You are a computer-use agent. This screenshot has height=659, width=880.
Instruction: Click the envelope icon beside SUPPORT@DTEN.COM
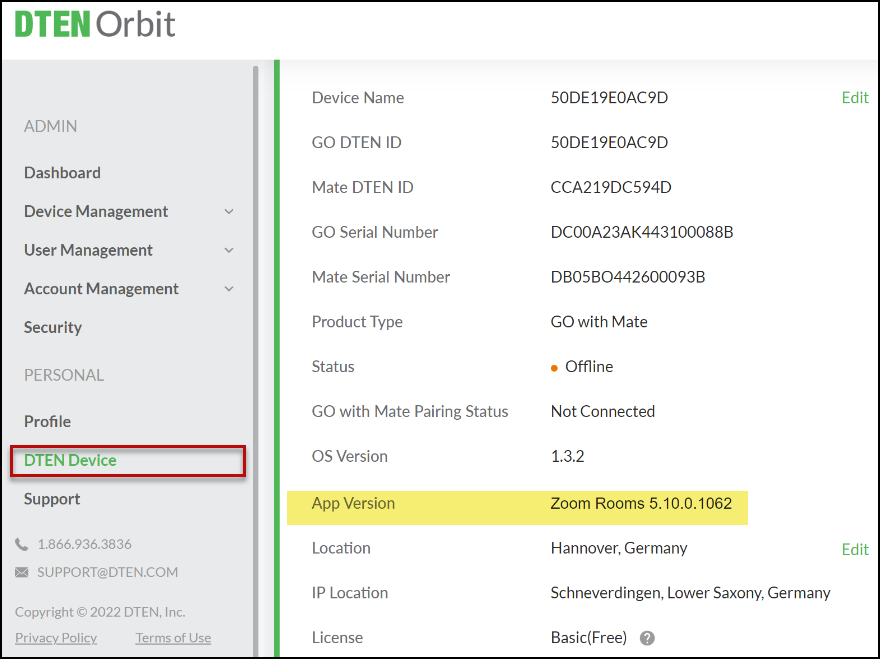coord(21,572)
